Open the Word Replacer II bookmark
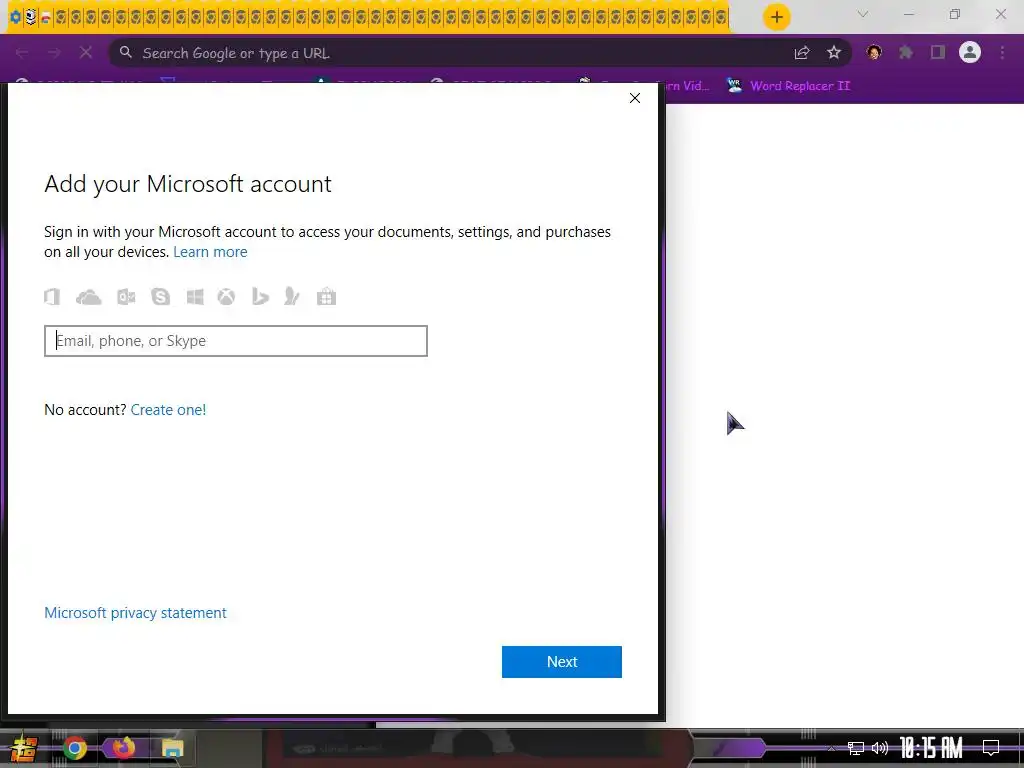The image size is (1024, 768). (x=789, y=86)
